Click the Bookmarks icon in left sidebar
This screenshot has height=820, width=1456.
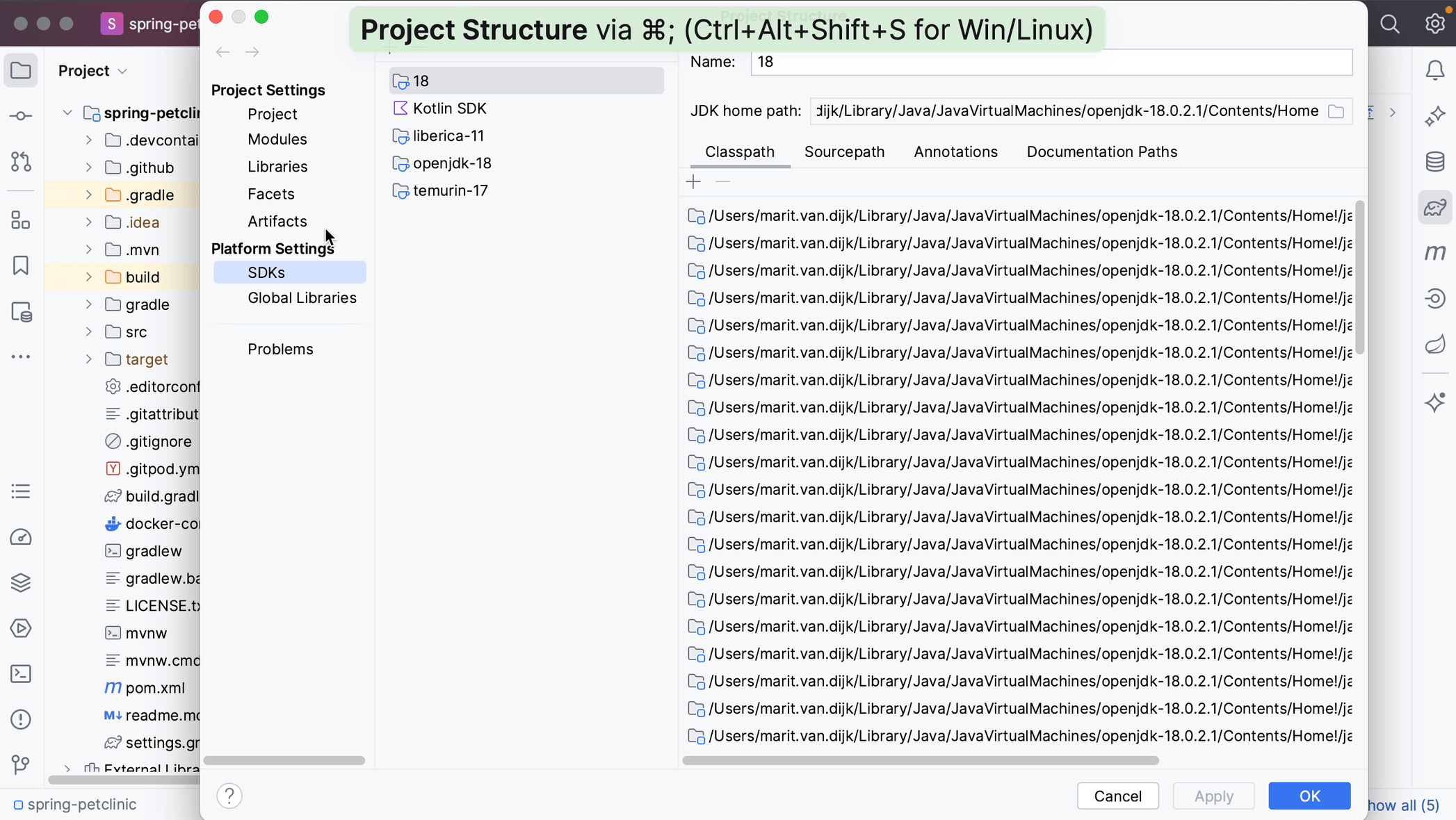pyautogui.click(x=21, y=266)
